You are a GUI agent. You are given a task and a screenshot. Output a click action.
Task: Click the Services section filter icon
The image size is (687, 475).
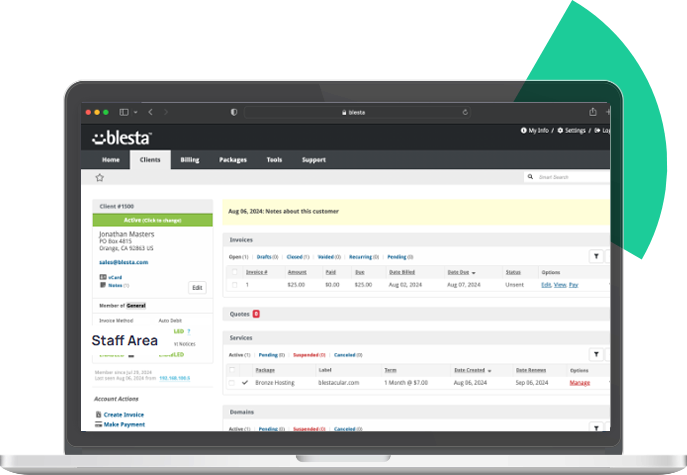point(596,354)
